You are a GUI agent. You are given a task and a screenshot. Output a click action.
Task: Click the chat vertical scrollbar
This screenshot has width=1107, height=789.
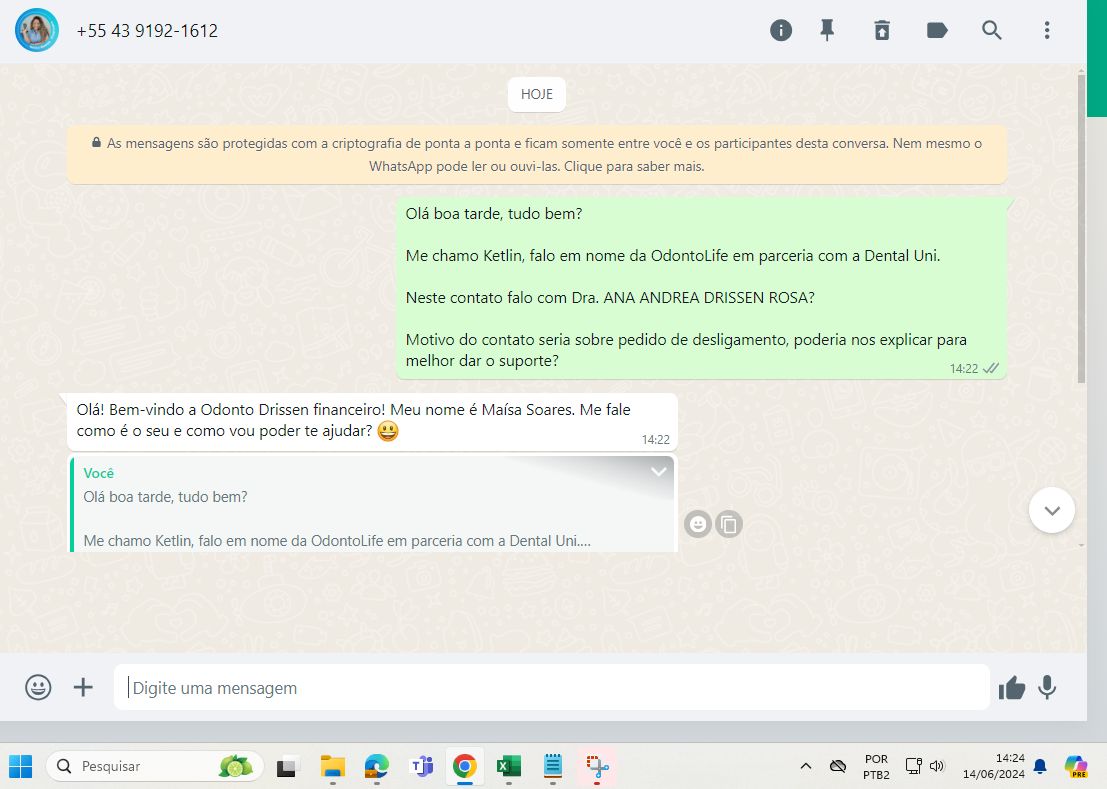1081,229
